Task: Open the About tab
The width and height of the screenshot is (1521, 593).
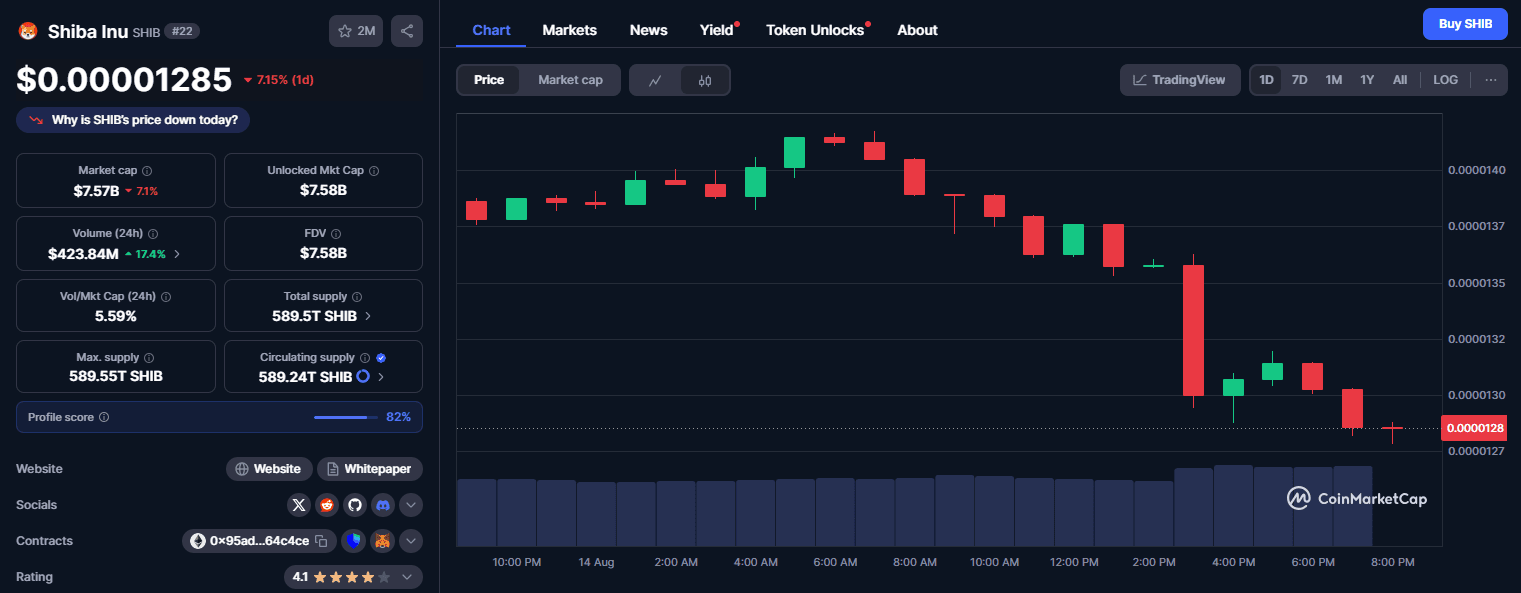Action: 917,30
